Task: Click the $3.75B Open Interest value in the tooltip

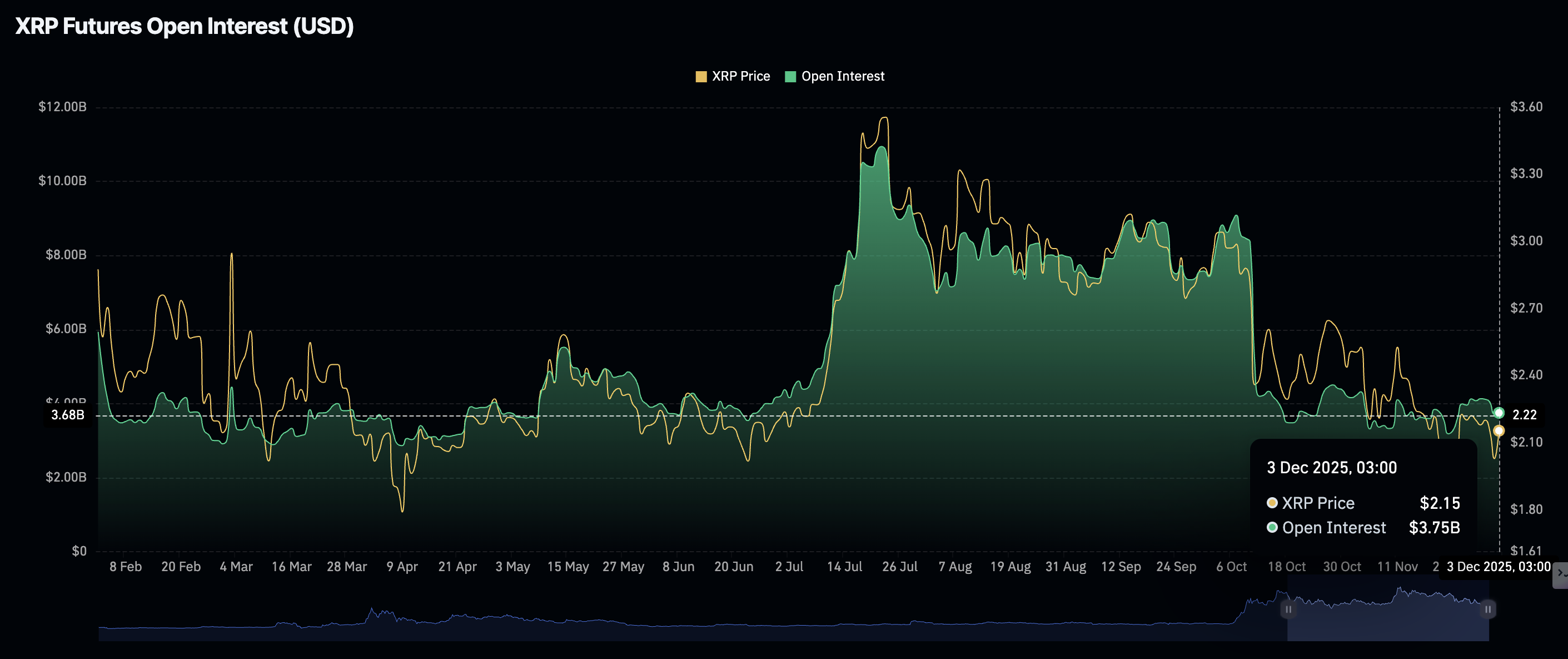Action: tap(1434, 527)
